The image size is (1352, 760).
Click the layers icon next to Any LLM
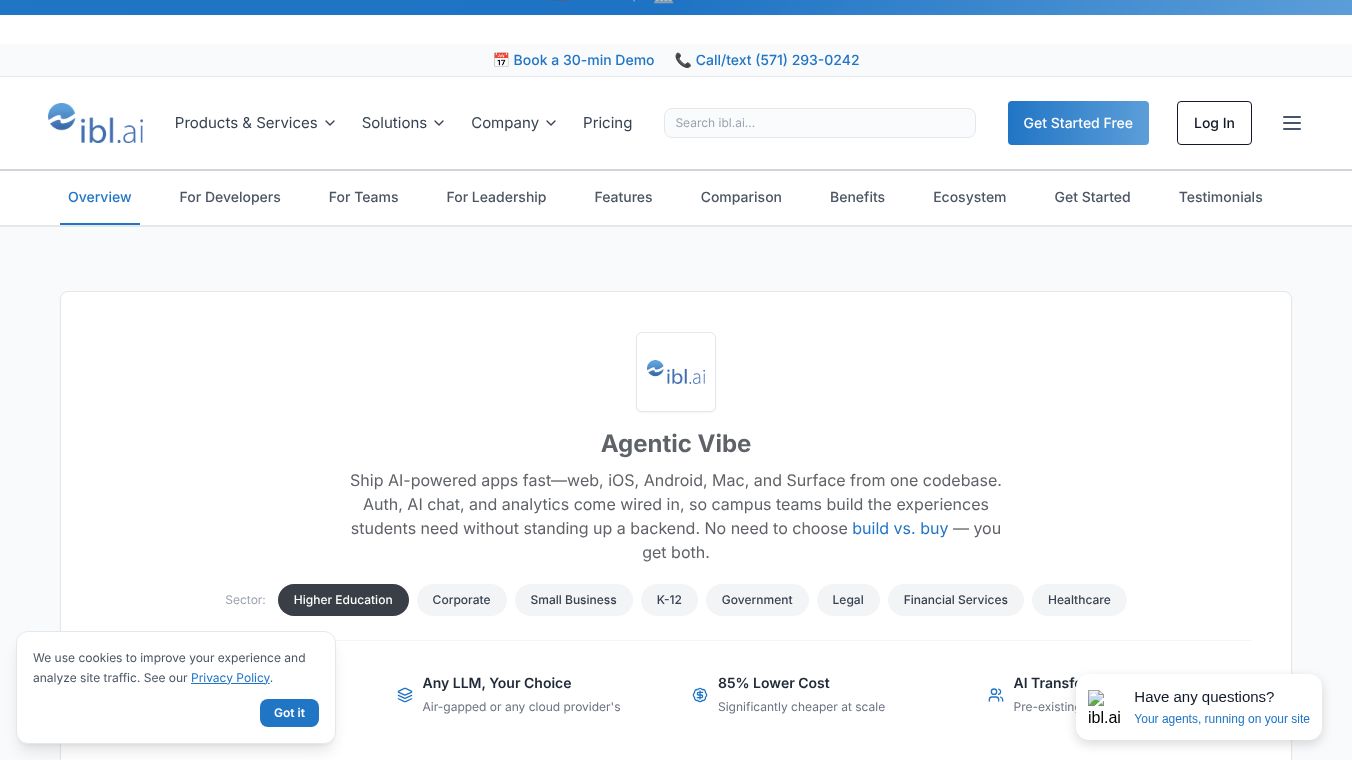coord(405,695)
